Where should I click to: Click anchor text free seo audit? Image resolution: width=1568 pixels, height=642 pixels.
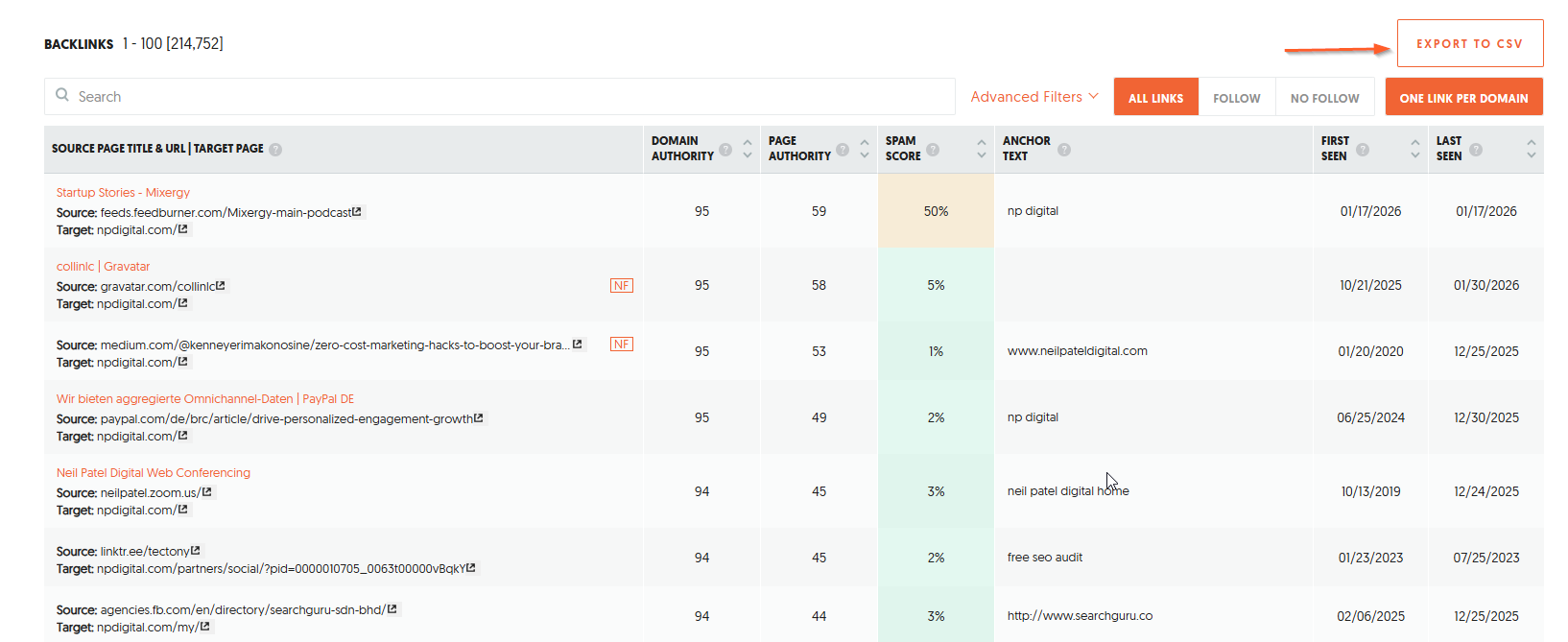(x=1045, y=558)
